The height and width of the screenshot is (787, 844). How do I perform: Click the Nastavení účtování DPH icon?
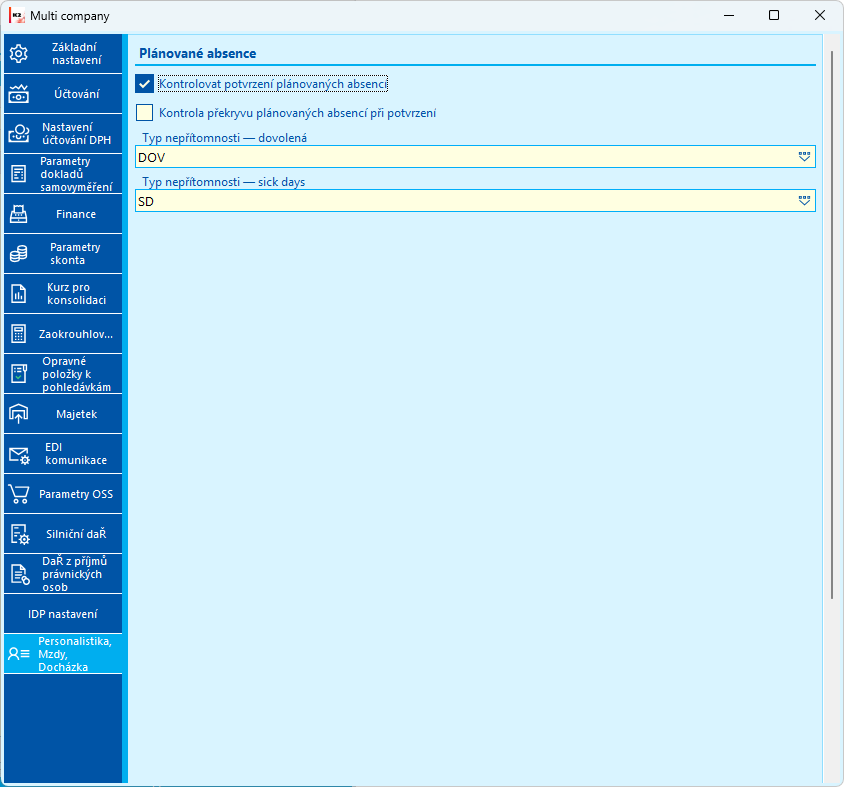pos(19,133)
